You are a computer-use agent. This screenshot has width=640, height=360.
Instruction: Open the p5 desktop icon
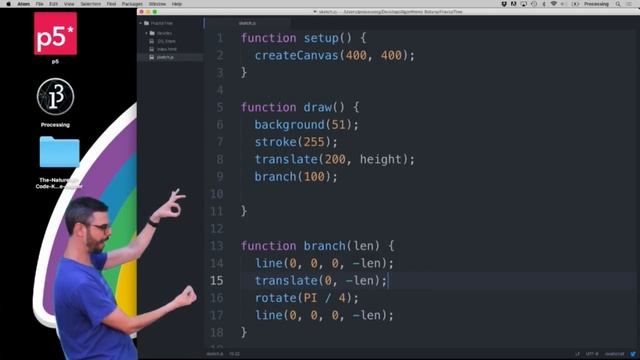pos(55,33)
